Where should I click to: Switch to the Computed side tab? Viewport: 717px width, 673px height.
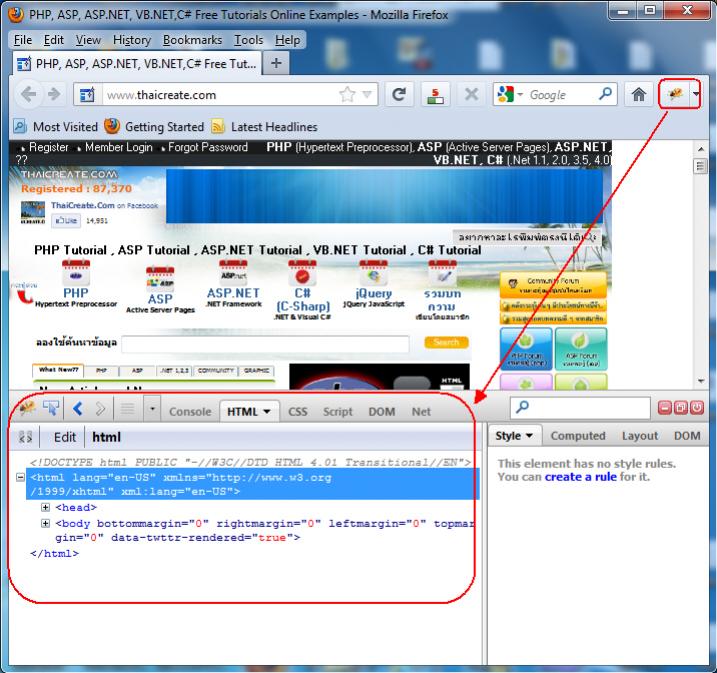[578, 436]
